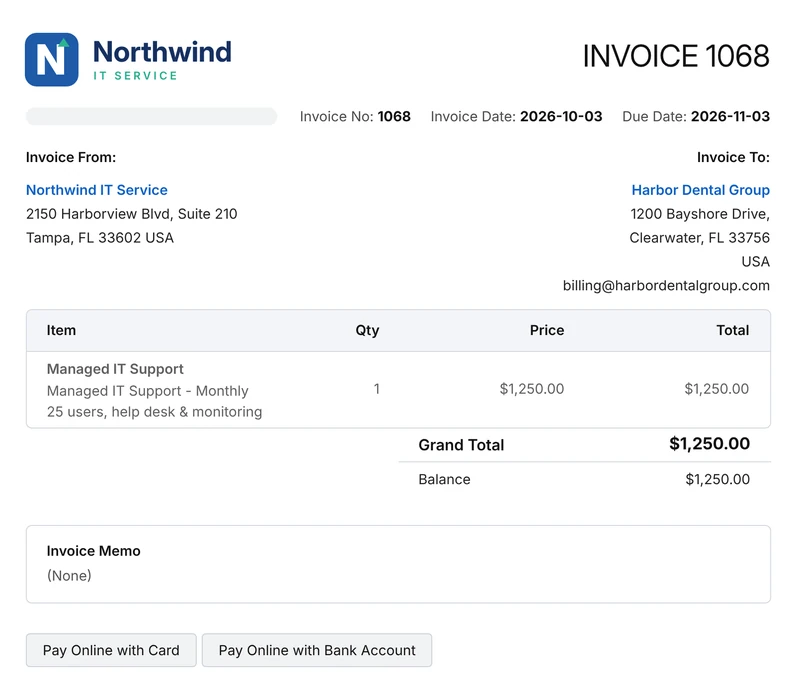Click the INVOICE 1068 heading

[676, 56]
